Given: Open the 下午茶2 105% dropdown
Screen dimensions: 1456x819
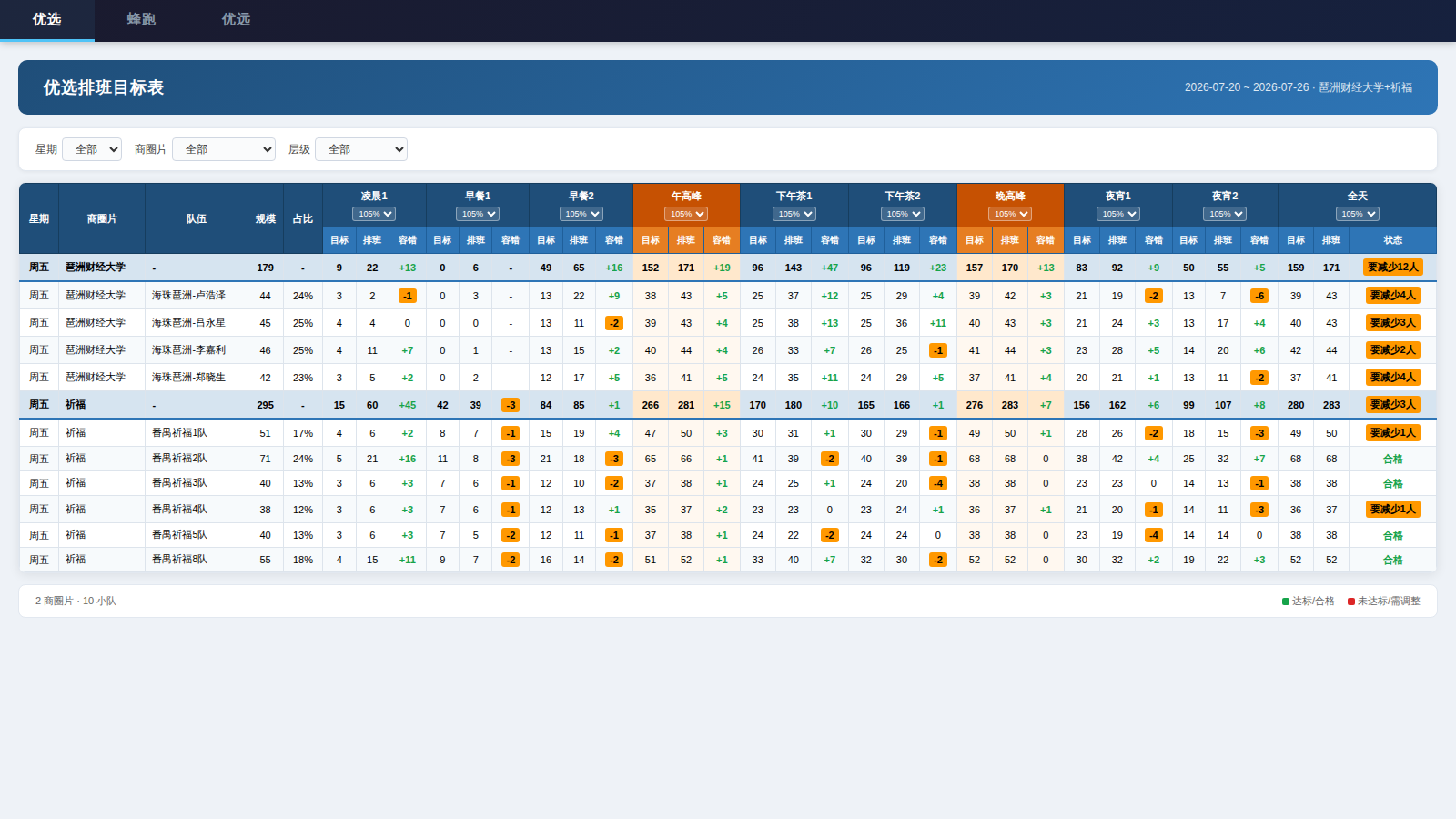Looking at the screenshot, I should tap(903, 214).
